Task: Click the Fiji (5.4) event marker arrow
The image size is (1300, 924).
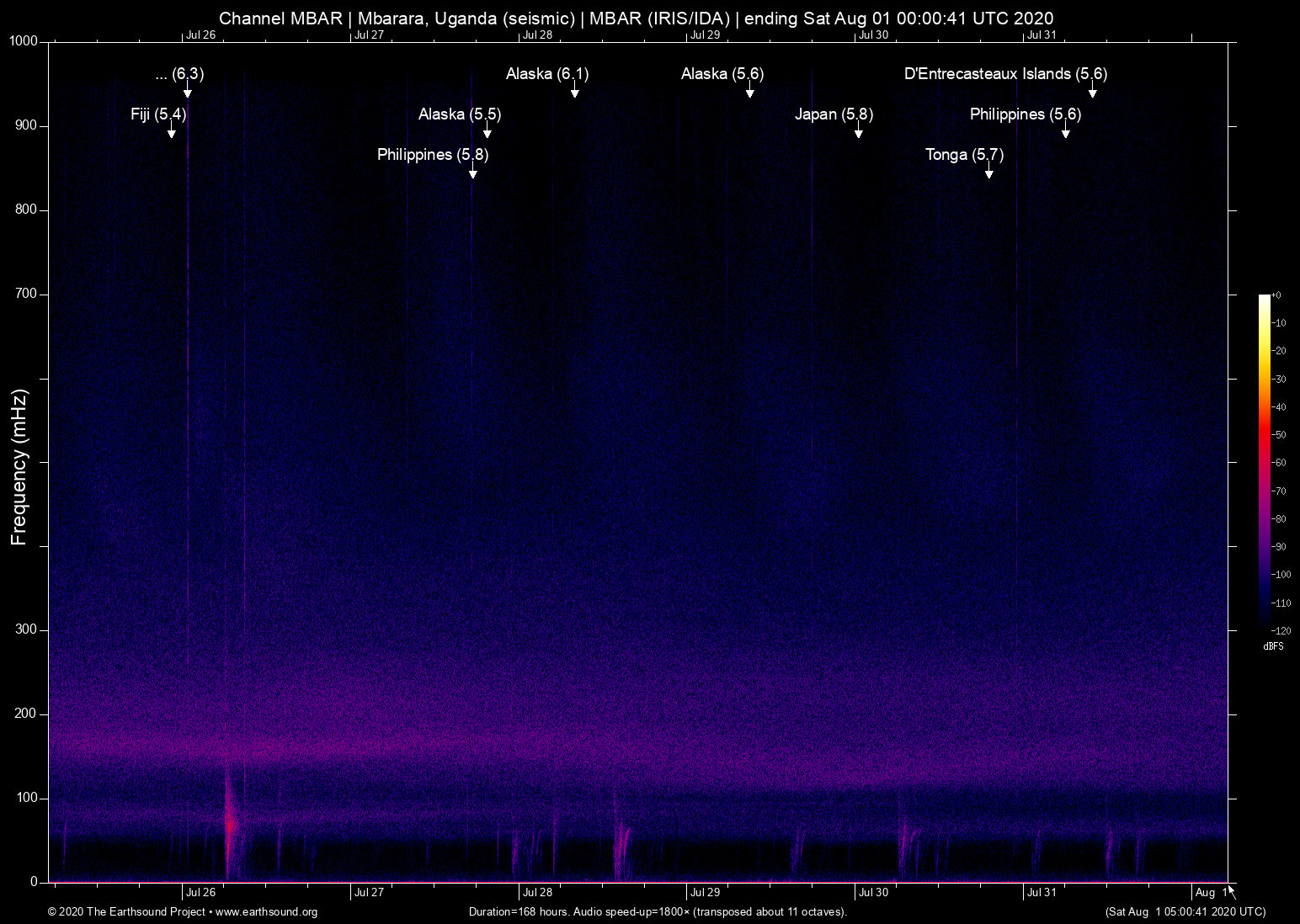Action: point(172,131)
